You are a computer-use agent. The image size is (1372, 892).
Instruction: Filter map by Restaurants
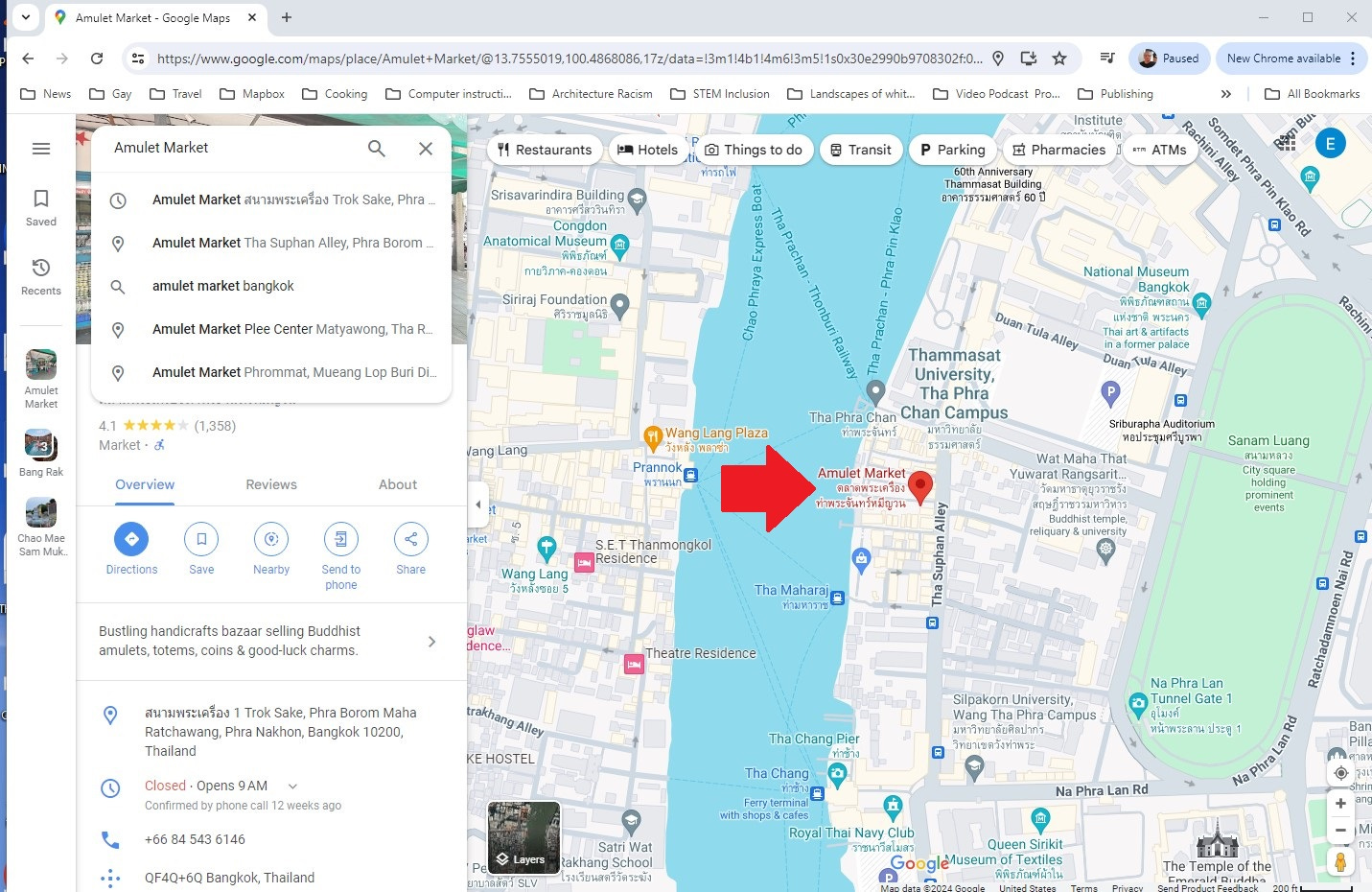click(545, 150)
